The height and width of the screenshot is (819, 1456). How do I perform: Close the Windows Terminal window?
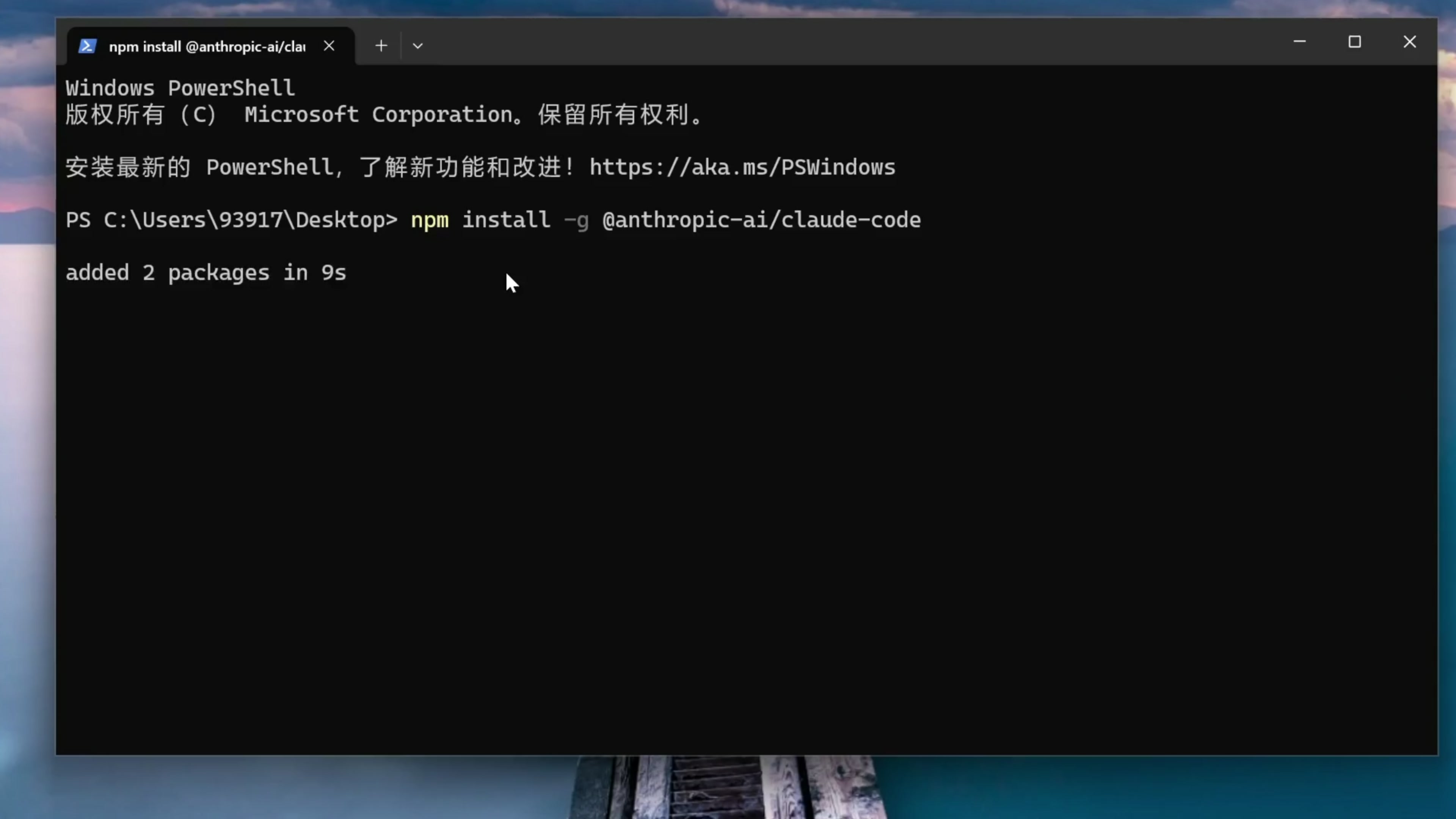pyautogui.click(x=1410, y=42)
